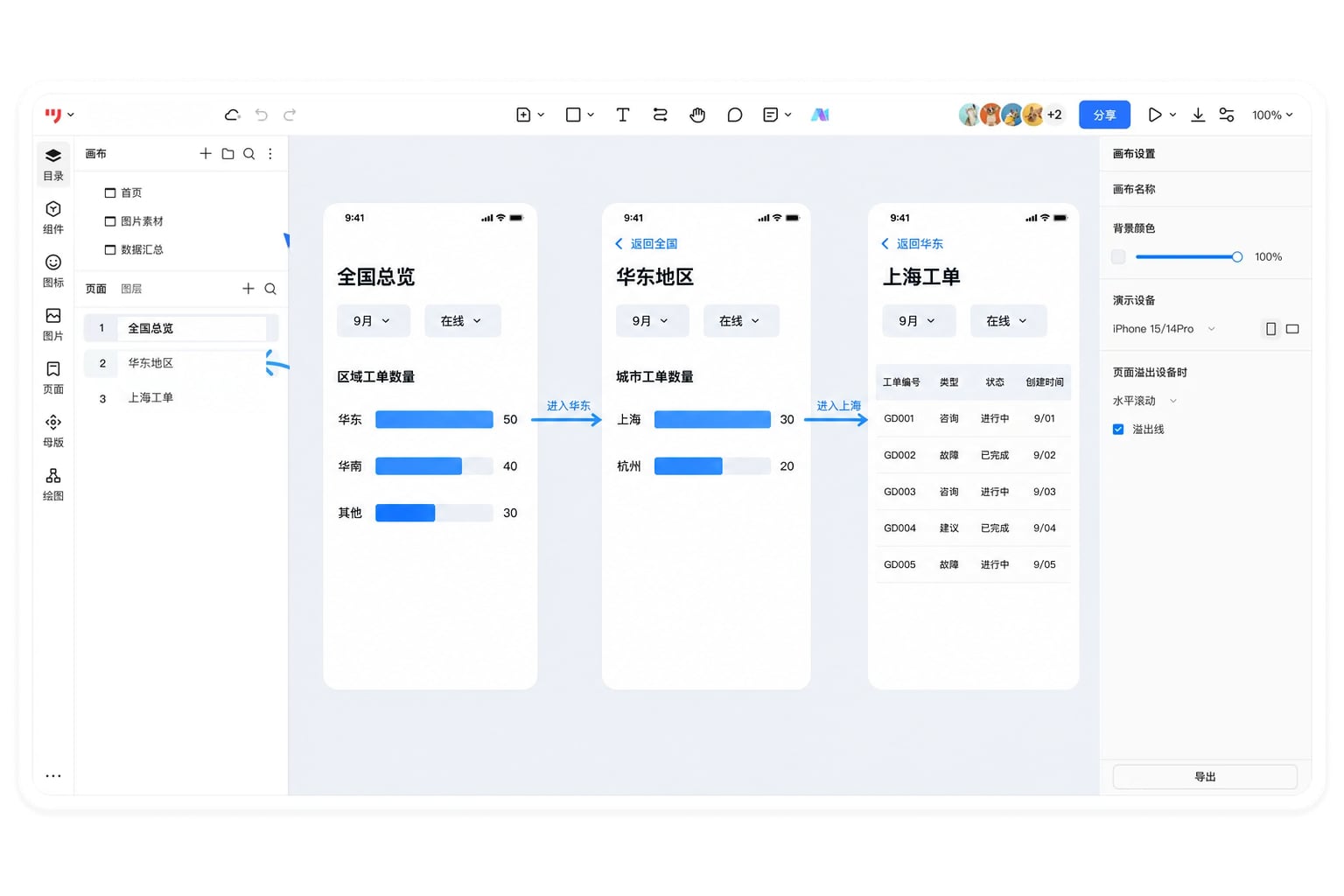Open the 图片 images panel
The height and width of the screenshot is (896, 1344).
(x=53, y=324)
